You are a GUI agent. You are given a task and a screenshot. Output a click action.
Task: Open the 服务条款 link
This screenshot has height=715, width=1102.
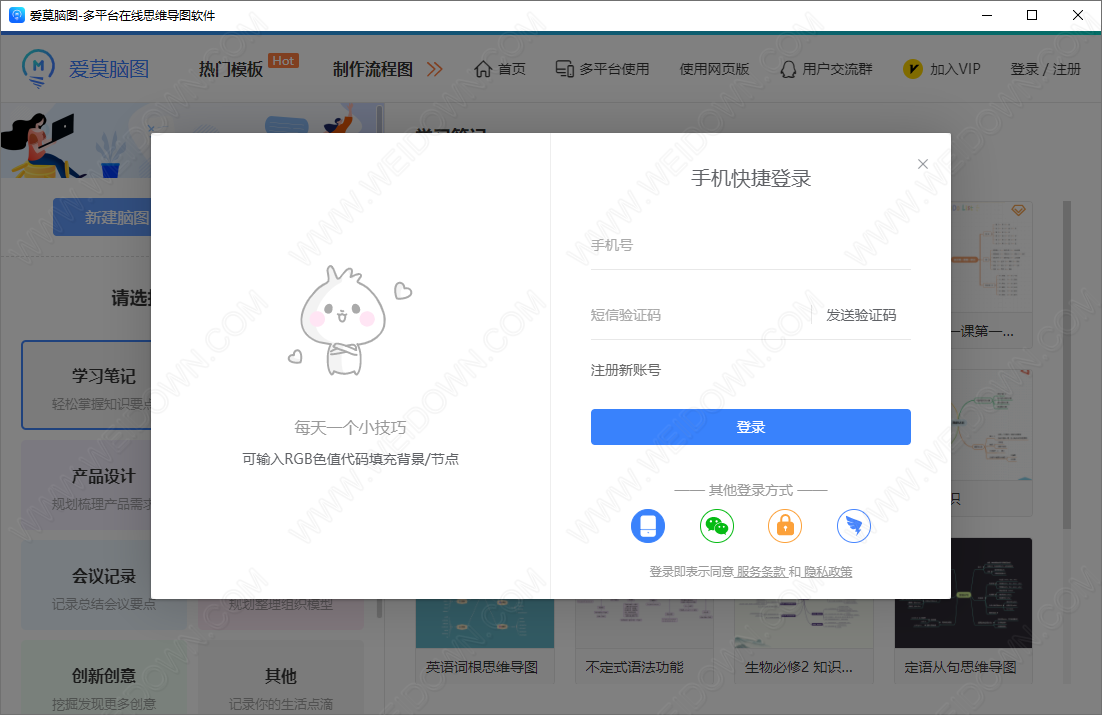pos(761,572)
